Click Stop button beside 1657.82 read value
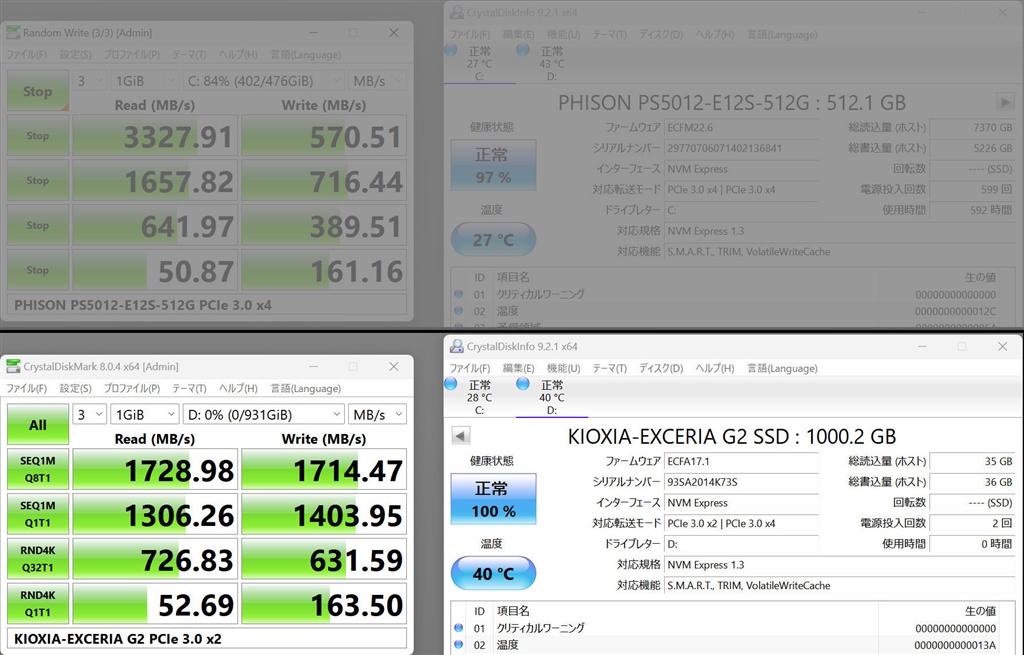The width and height of the screenshot is (1024, 655). tap(38, 180)
